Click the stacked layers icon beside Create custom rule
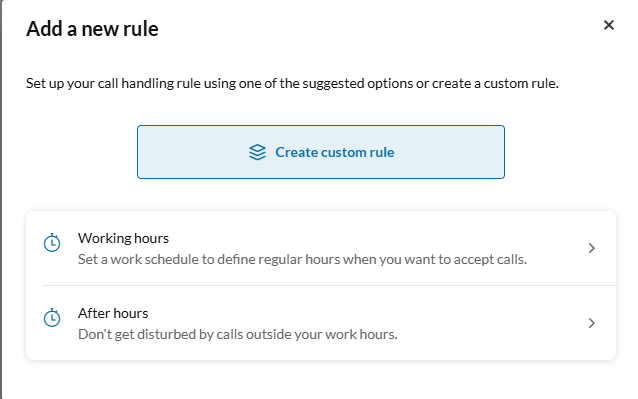This screenshot has height=399, width=638. click(257, 152)
